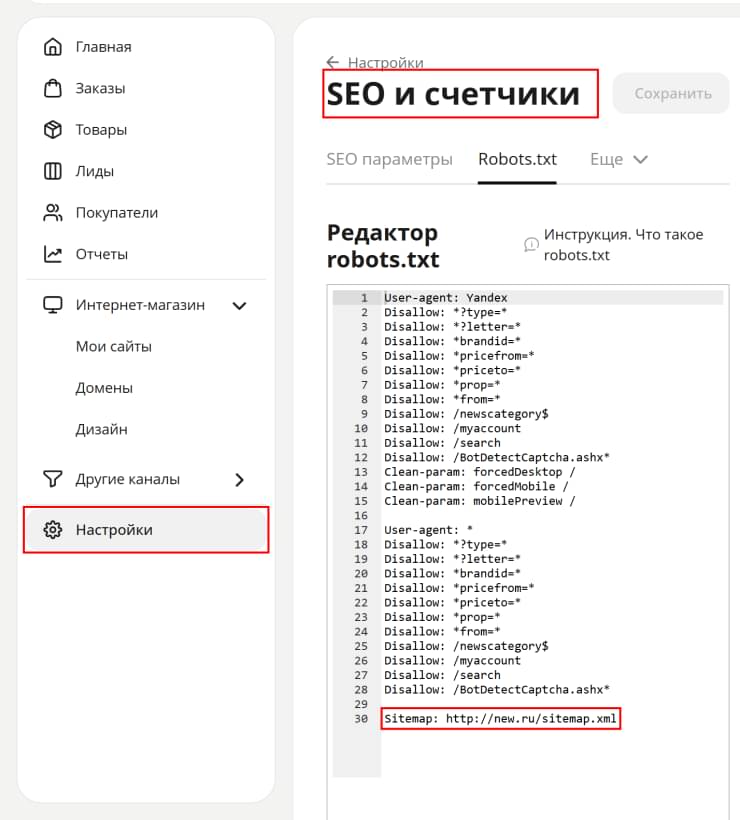Click line 28 Disallow: /BotDetectCaptcha.ashx*

[x=497, y=689]
